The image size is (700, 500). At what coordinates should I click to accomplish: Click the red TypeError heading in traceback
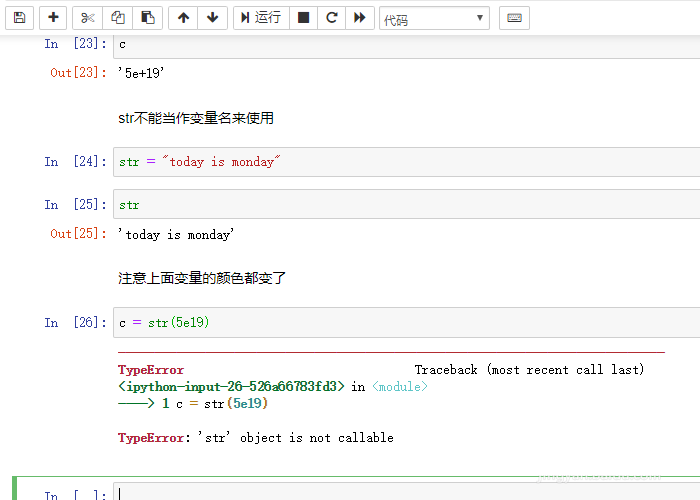coord(151,370)
